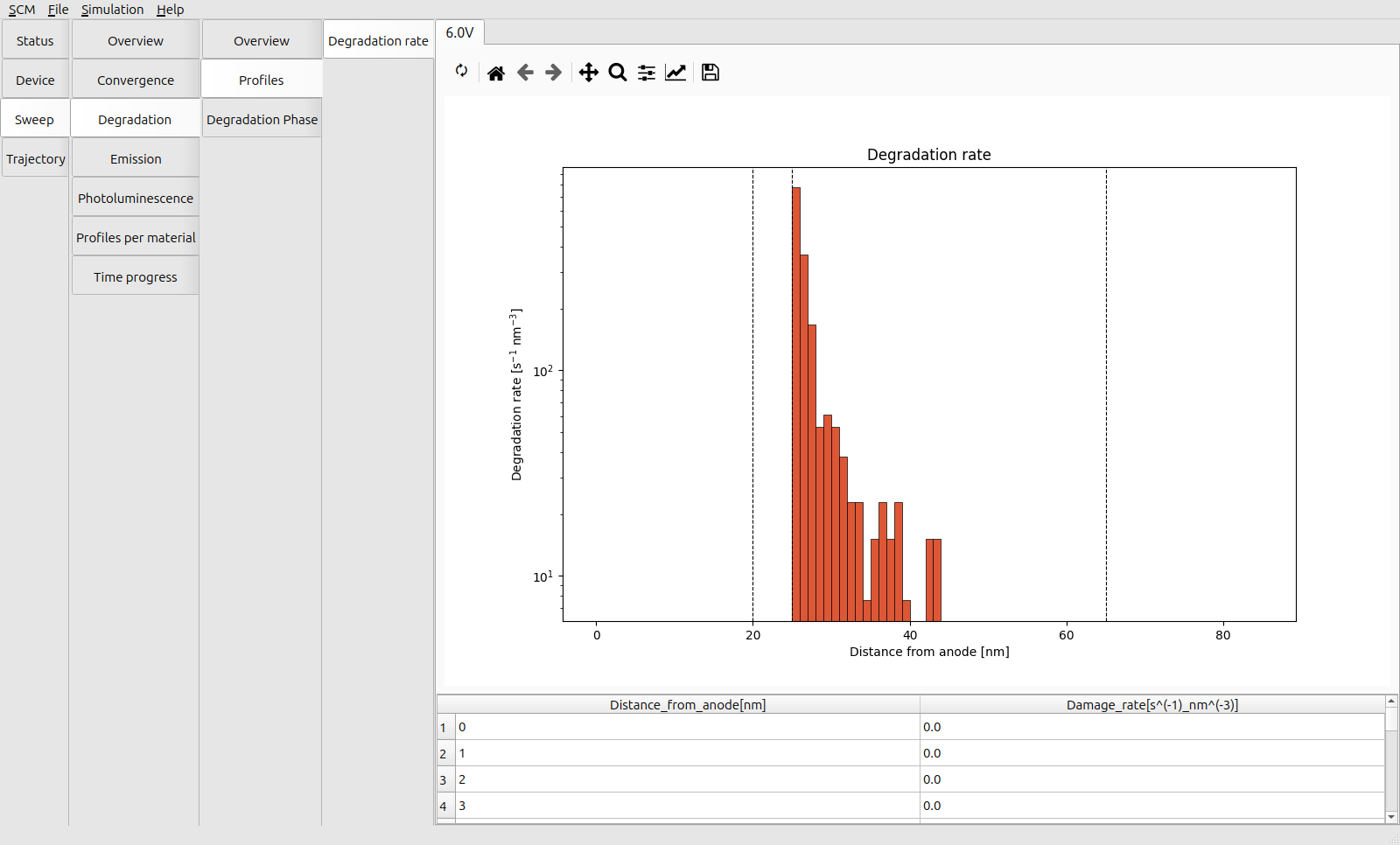Open Edit axis and curve parameters

click(x=675, y=73)
